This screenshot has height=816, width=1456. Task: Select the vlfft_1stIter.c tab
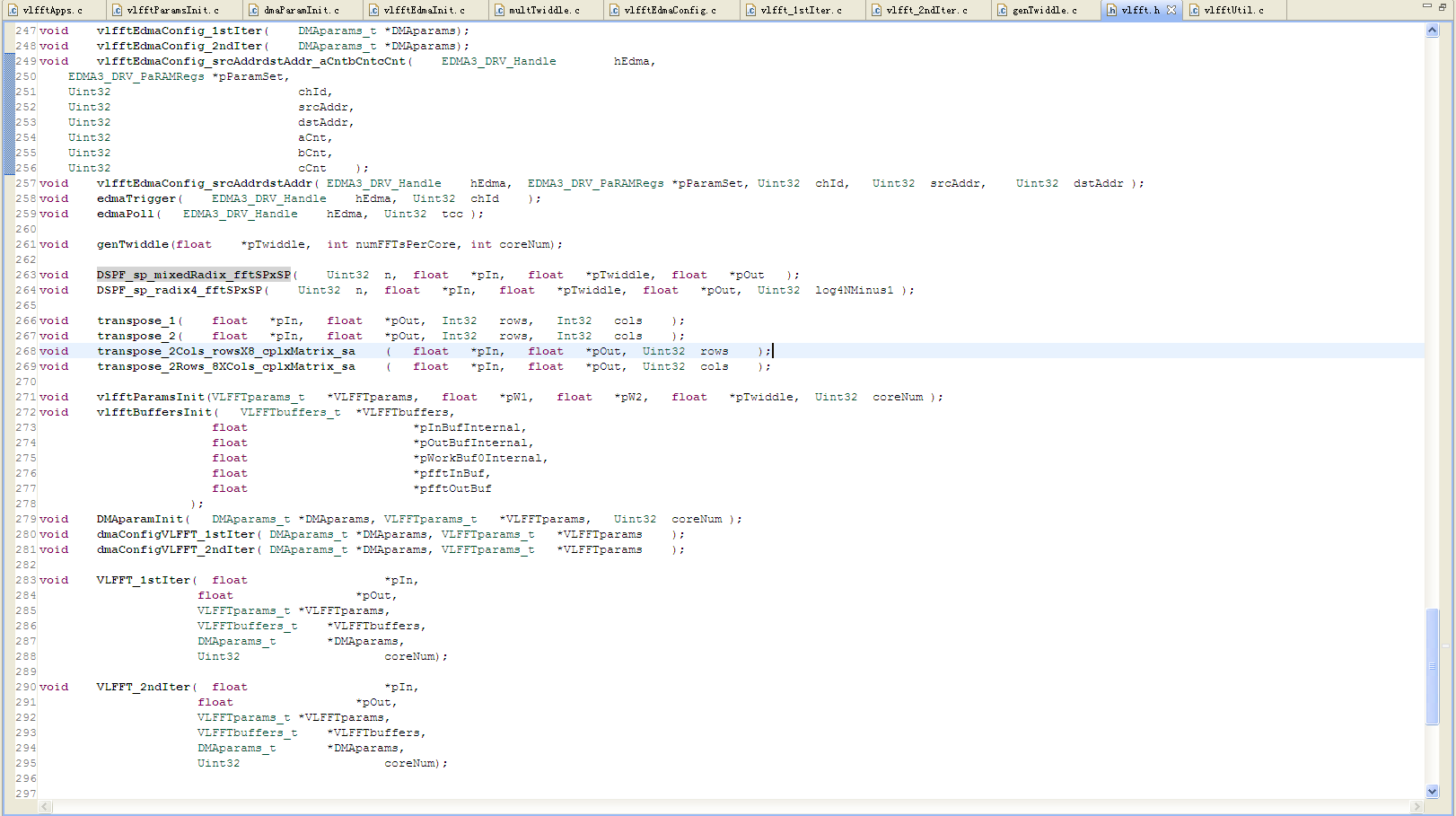coord(801,10)
